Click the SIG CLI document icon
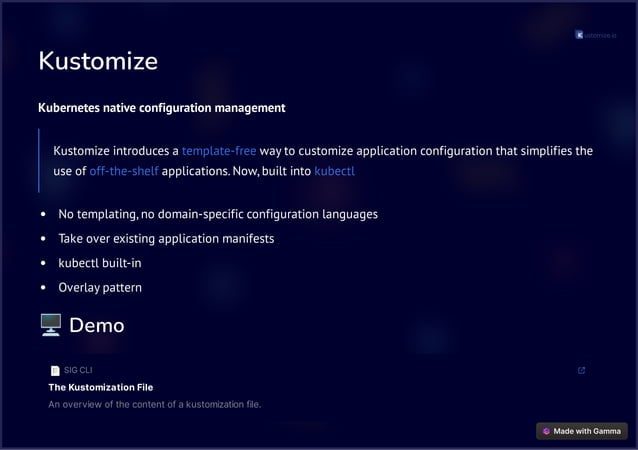638x450 pixels. coord(55,370)
